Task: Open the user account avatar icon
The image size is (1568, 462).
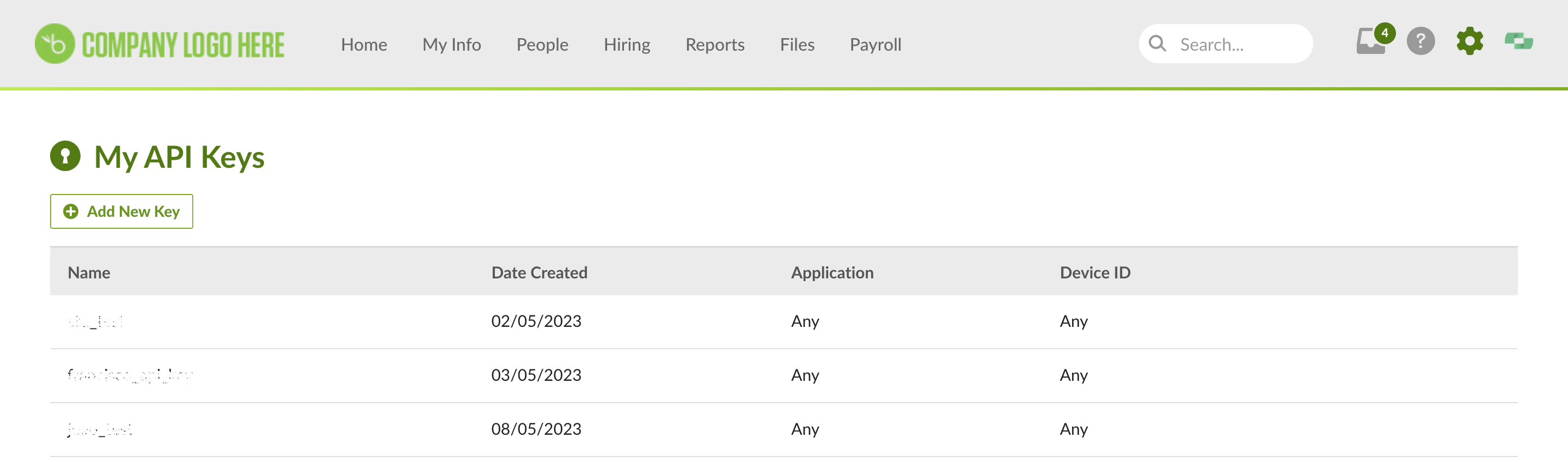Action: click(1518, 41)
